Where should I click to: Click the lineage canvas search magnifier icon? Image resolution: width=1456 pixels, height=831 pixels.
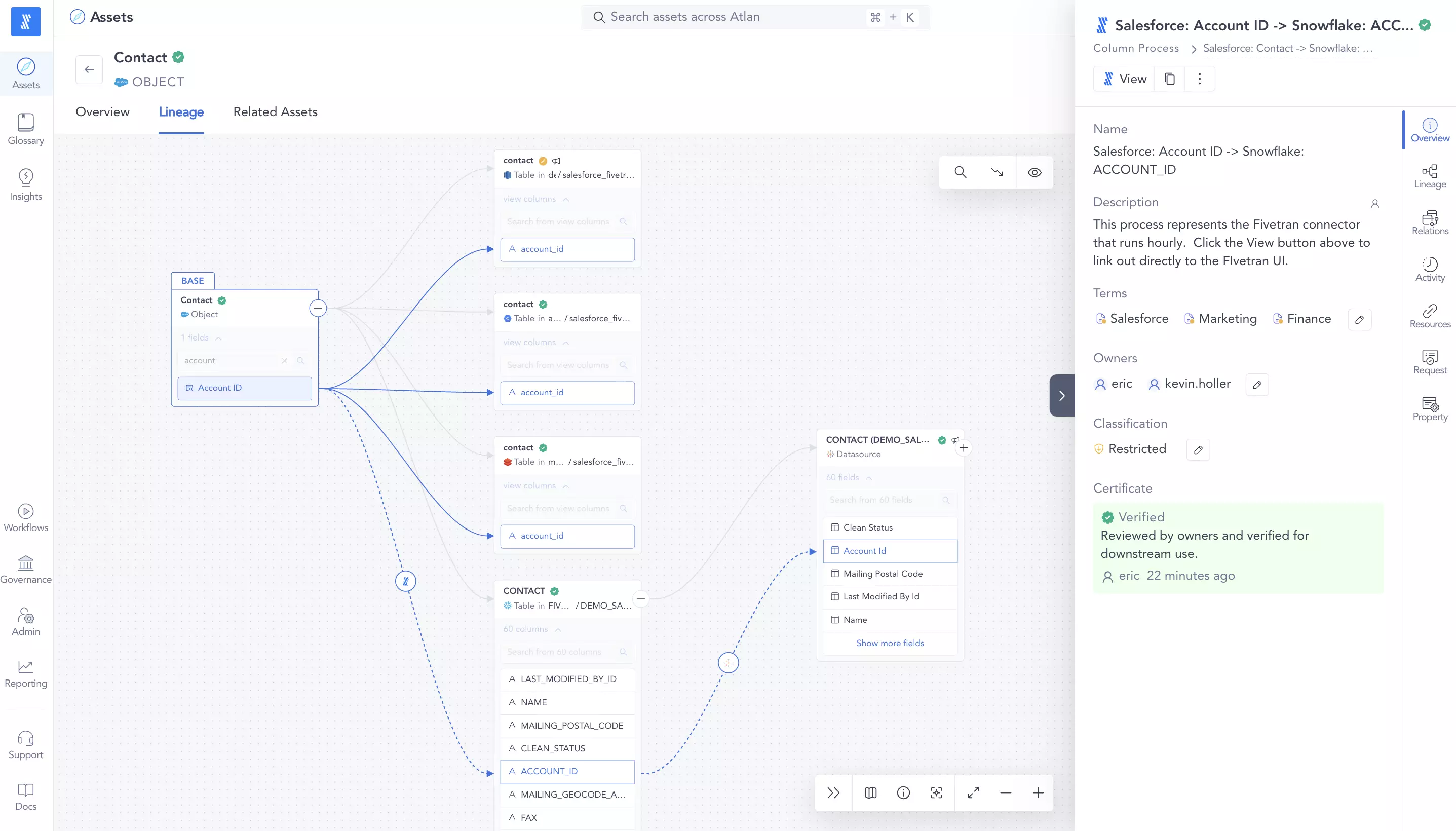point(960,172)
